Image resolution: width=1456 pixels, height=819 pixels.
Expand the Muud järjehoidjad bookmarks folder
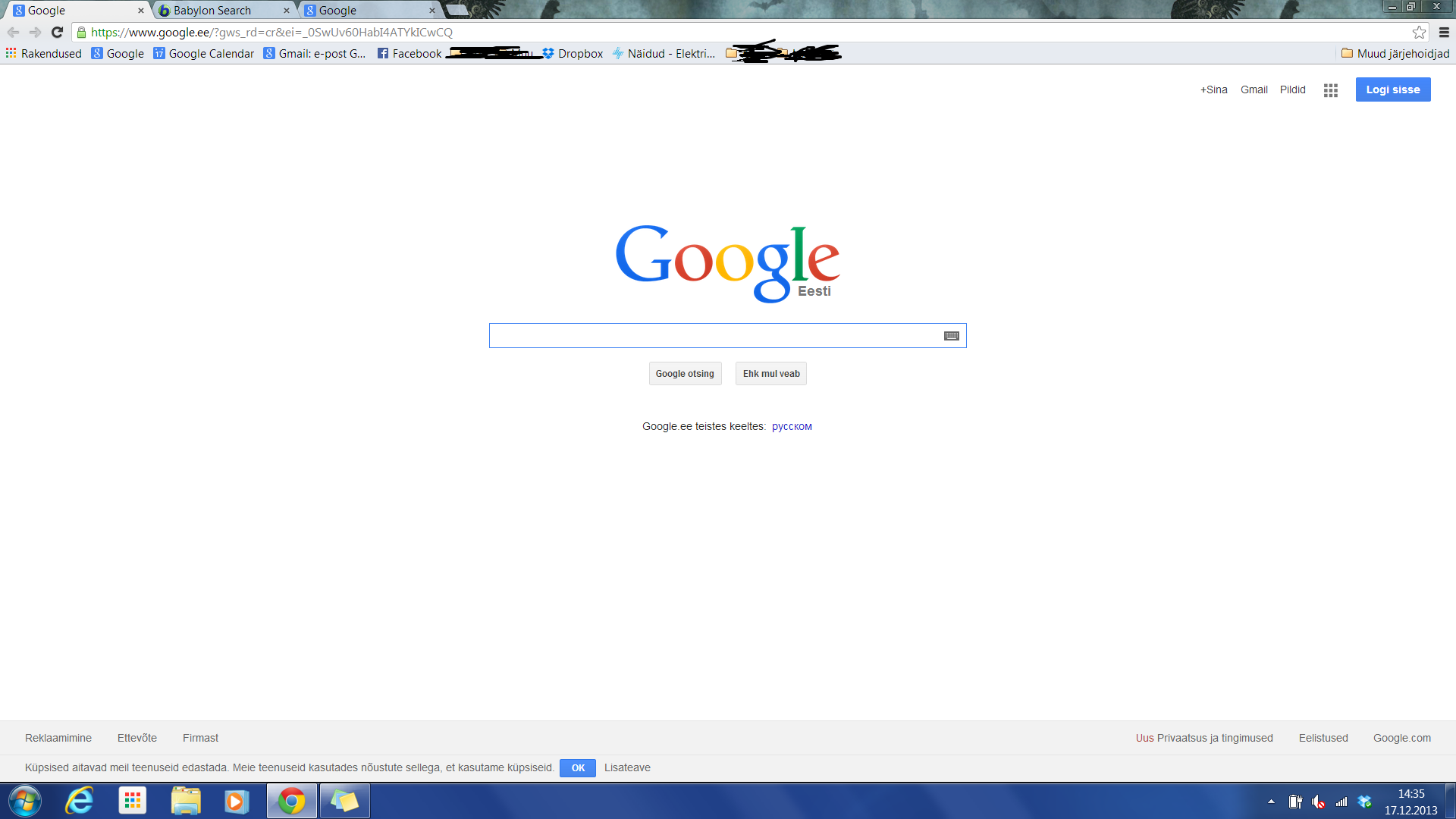coord(1395,54)
